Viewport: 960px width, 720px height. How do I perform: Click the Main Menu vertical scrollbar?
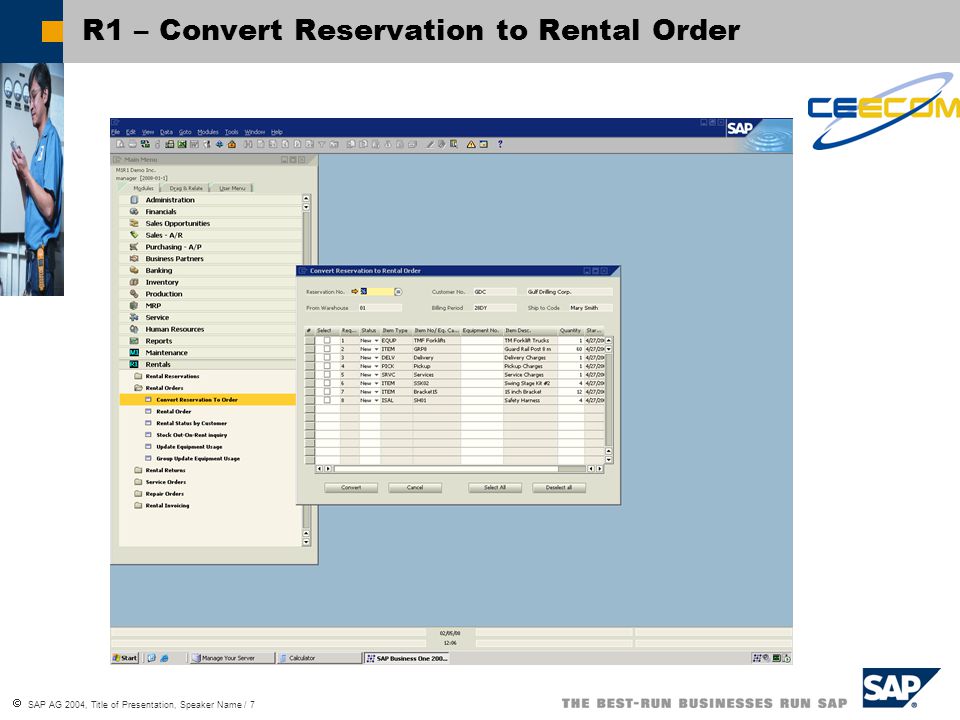pos(306,370)
